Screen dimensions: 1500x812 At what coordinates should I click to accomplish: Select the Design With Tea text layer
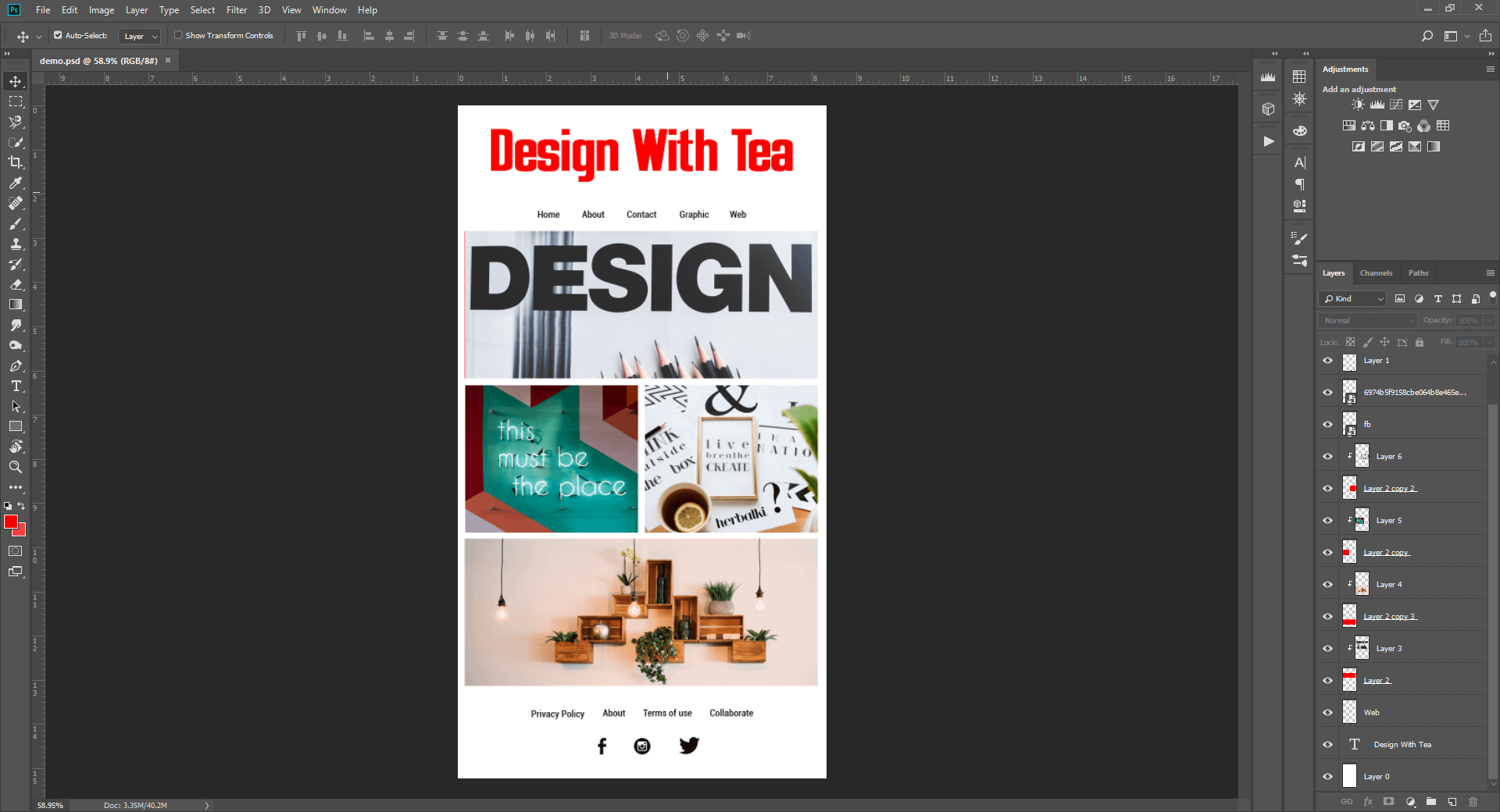tap(1402, 744)
